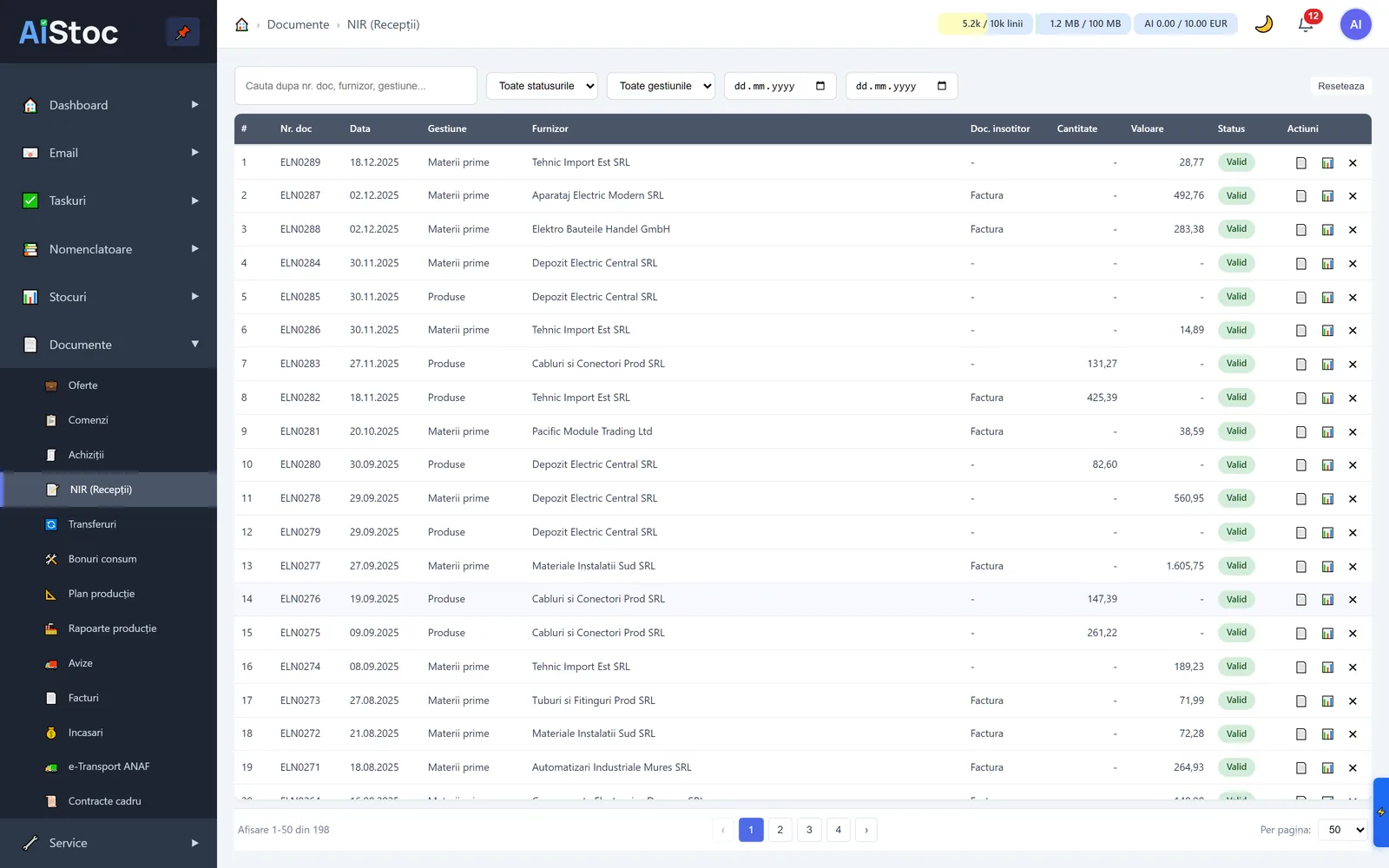Click the home icon in breadcrumb

click(242, 24)
